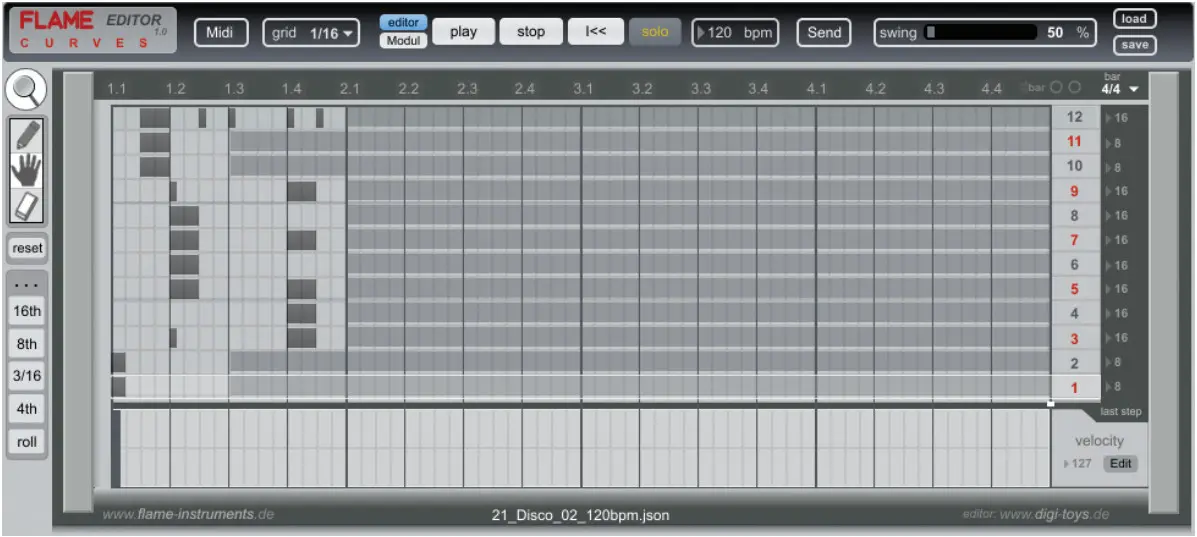The image size is (1197, 537).
Task: Activate the hand move tool
Action: (x=28, y=170)
